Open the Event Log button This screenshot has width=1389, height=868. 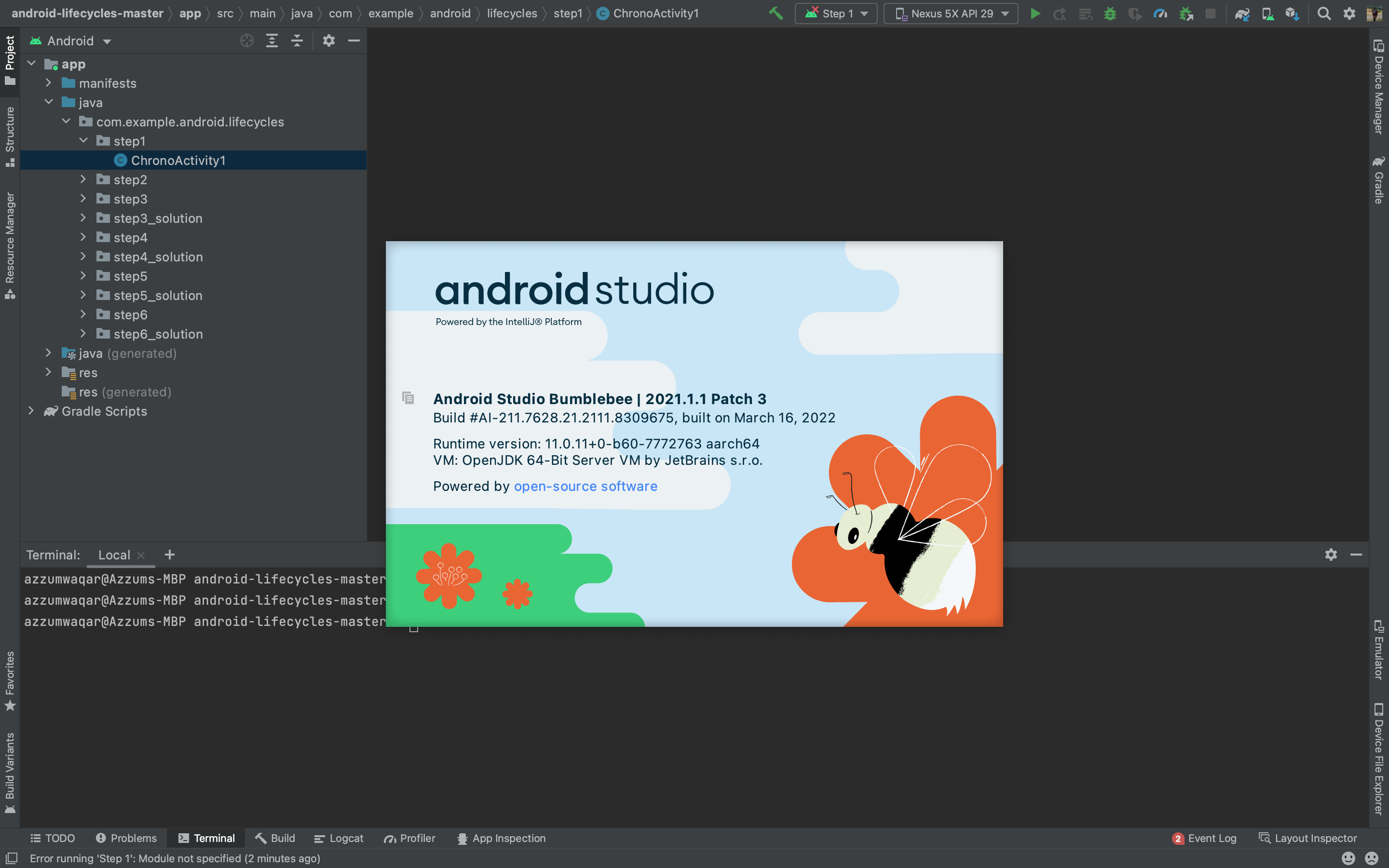click(x=1204, y=838)
